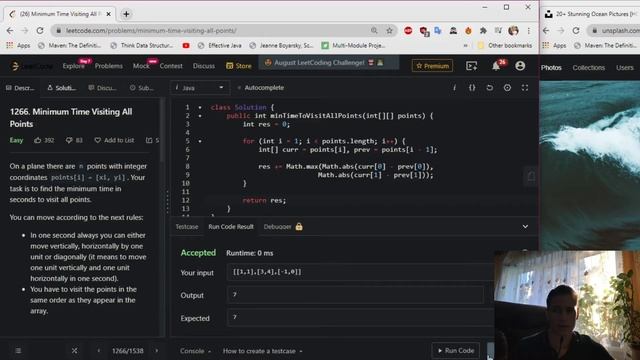
Task: Open Chrome profile avatar
Action: pyautogui.click(x=513, y=31)
